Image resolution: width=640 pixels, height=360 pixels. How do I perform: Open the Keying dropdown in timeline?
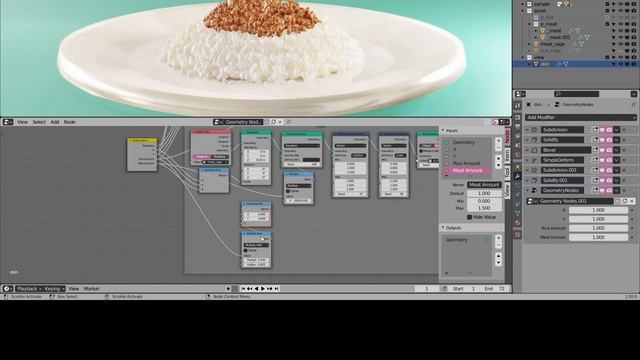coord(55,289)
